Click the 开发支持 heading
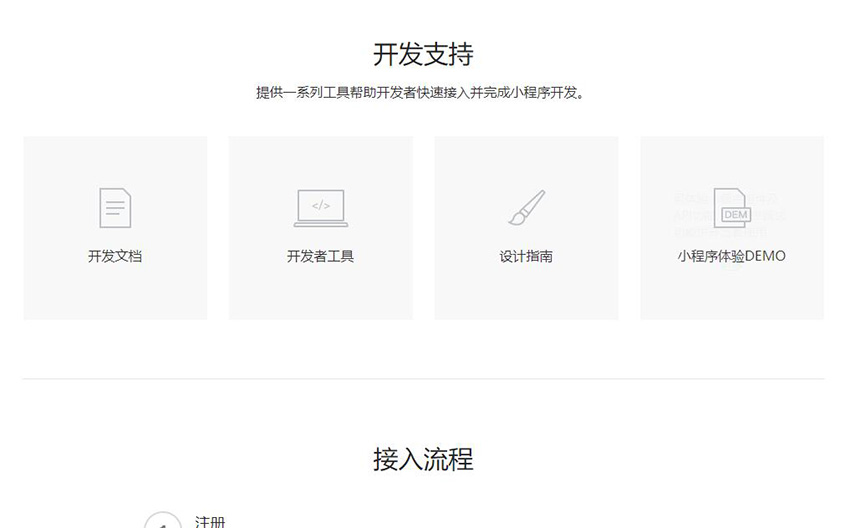Viewport: 850px width, 528px height. [x=423, y=54]
